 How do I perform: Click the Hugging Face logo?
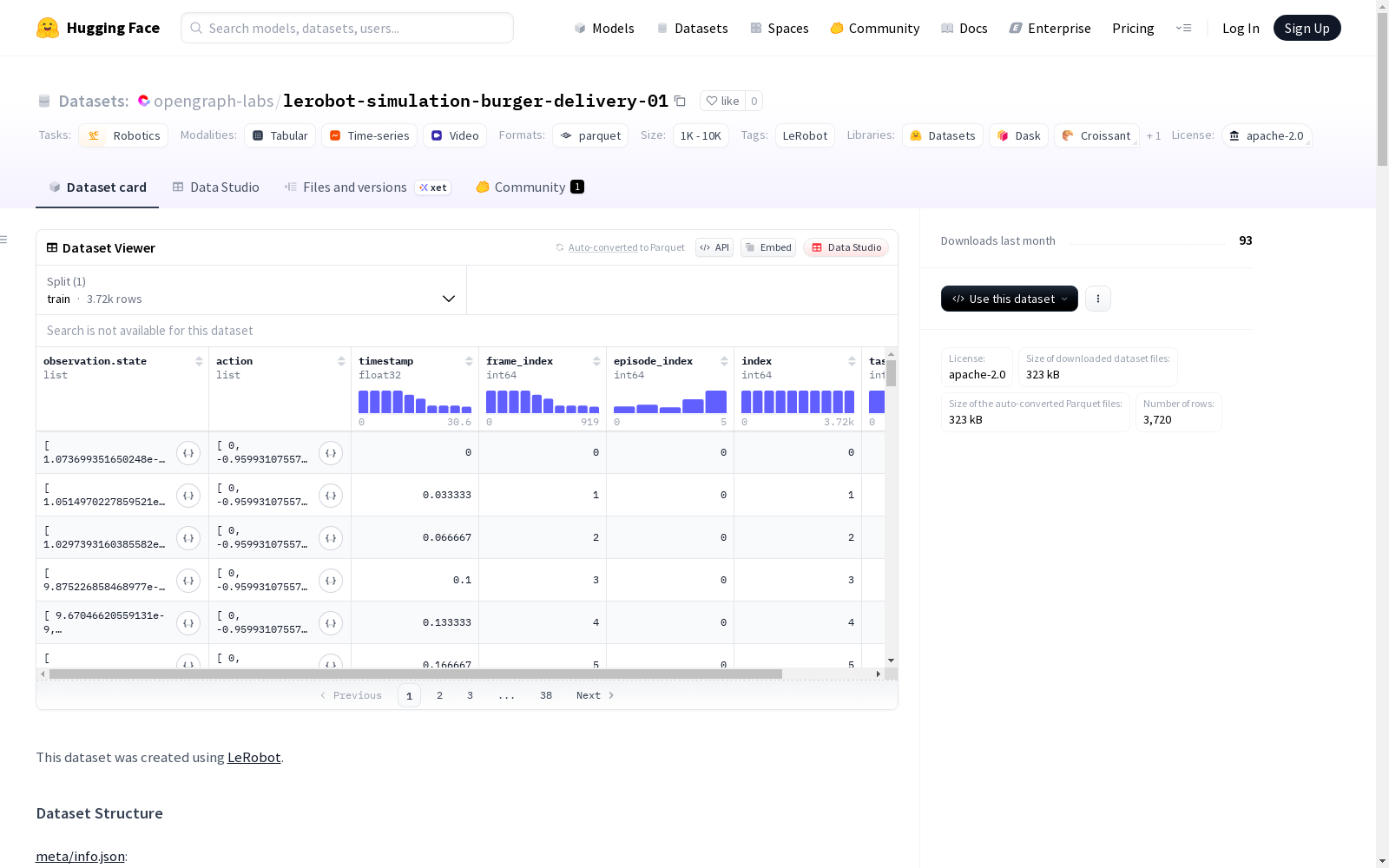98,28
